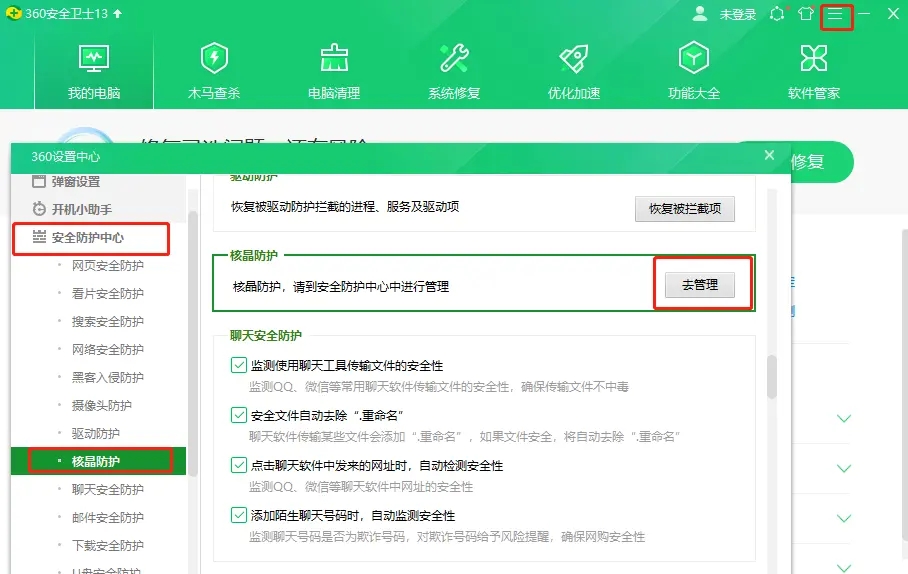
Task: Select 摄像头防护 item
Action: [102, 405]
